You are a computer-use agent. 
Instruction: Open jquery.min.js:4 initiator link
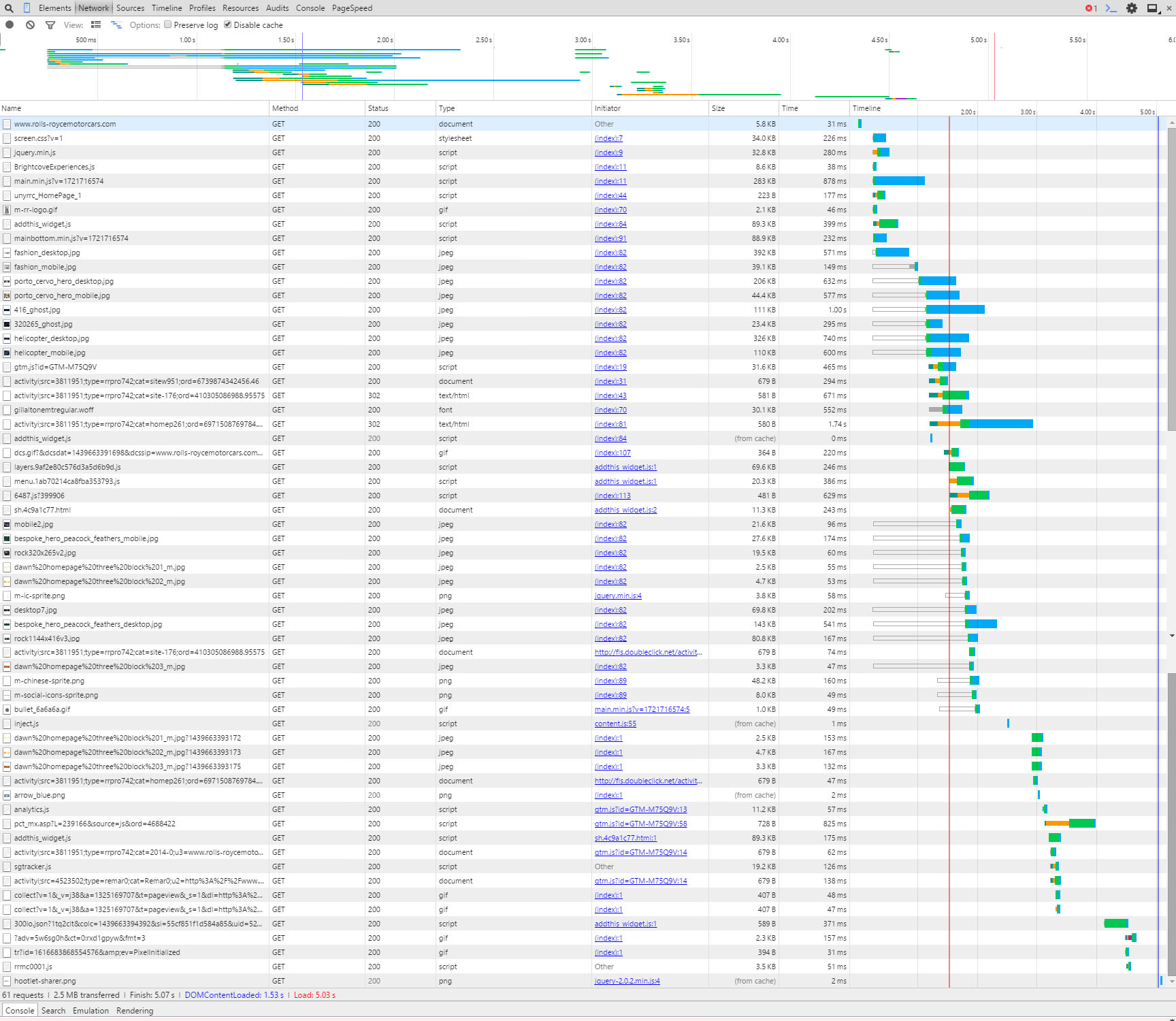[x=618, y=596]
